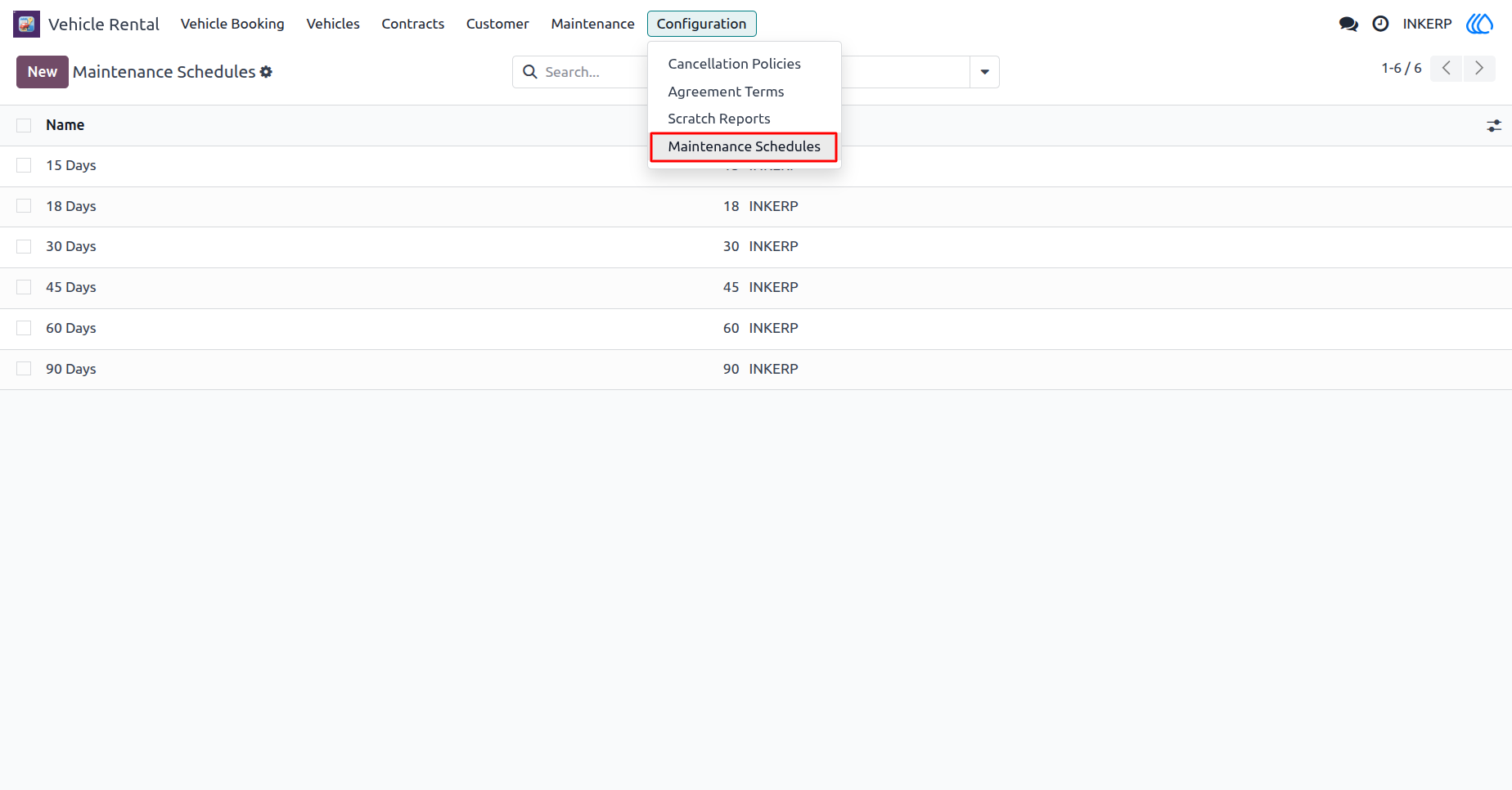This screenshot has width=1512, height=790.
Task: Click the Maintenance Schedules breadcrumb title
Action: click(x=164, y=72)
